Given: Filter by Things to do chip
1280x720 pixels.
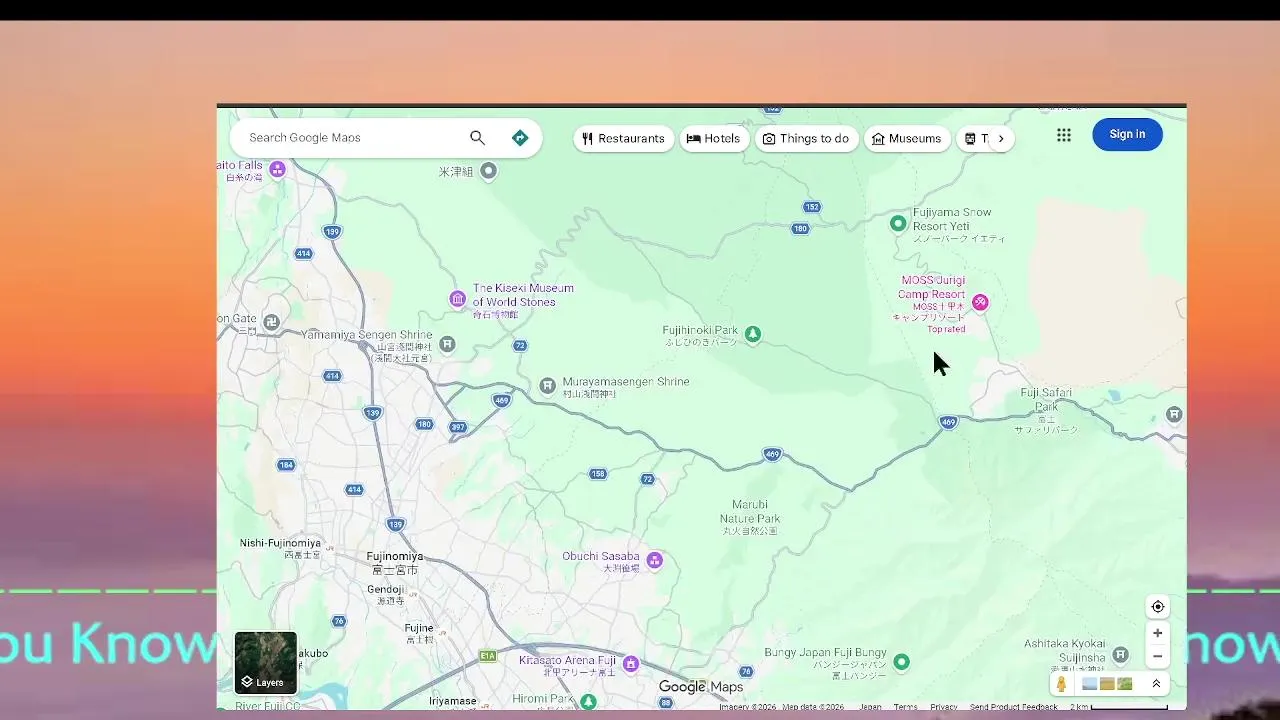Looking at the screenshot, I should point(805,139).
